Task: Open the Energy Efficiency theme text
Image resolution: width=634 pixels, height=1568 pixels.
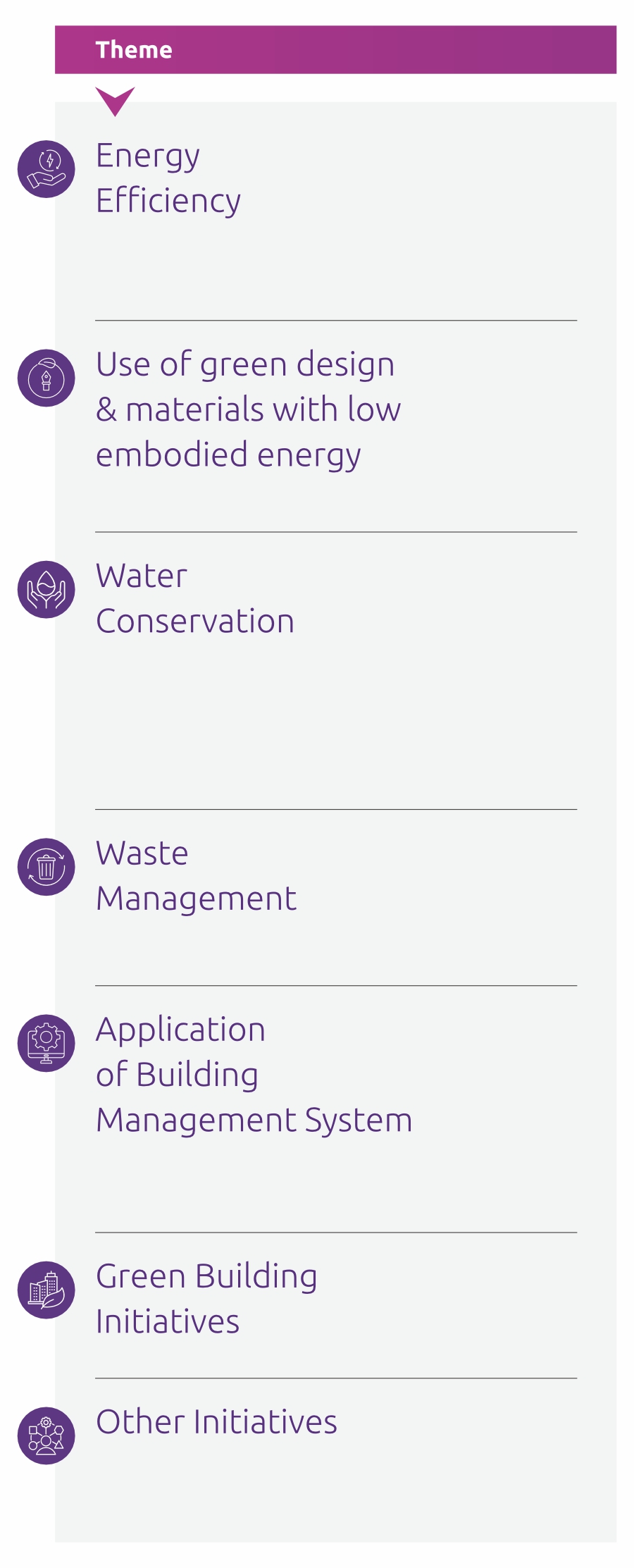Action: click(x=168, y=178)
